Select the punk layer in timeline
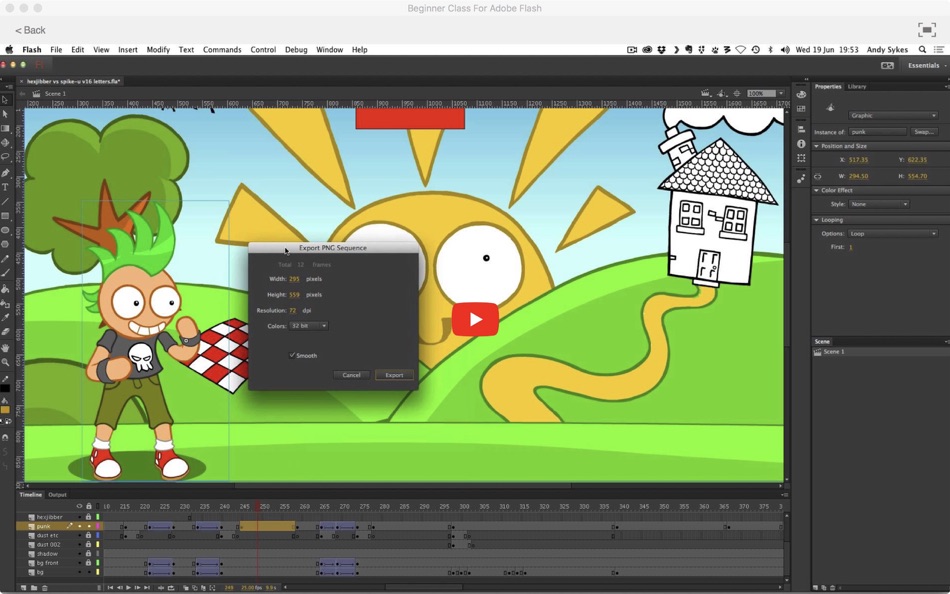950x594 pixels. (x=44, y=526)
